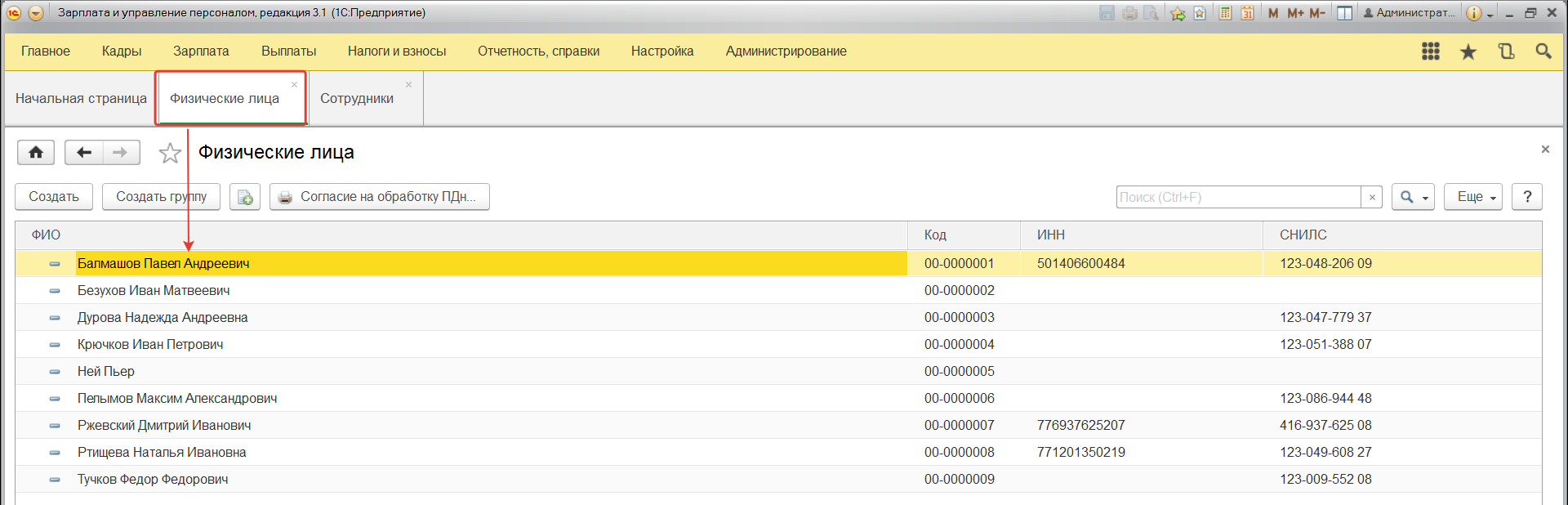Open the History scroll icon
Screen dimensions: 1568x505
[1506, 51]
